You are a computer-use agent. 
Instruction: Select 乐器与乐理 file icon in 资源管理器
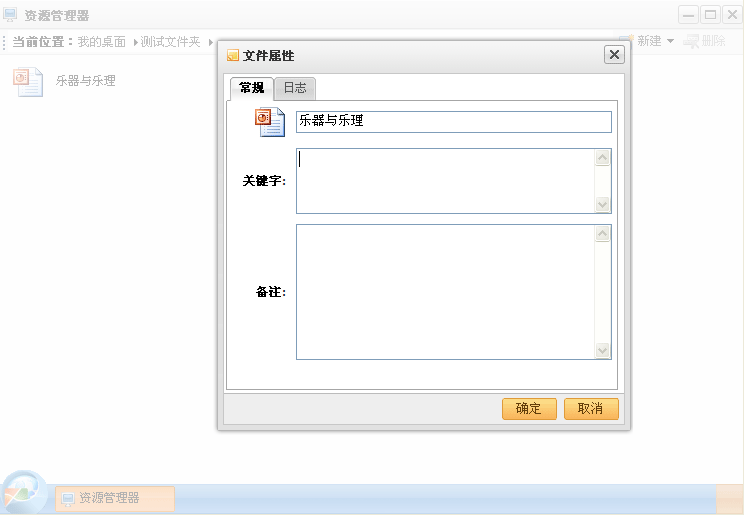[x=28, y=82]
